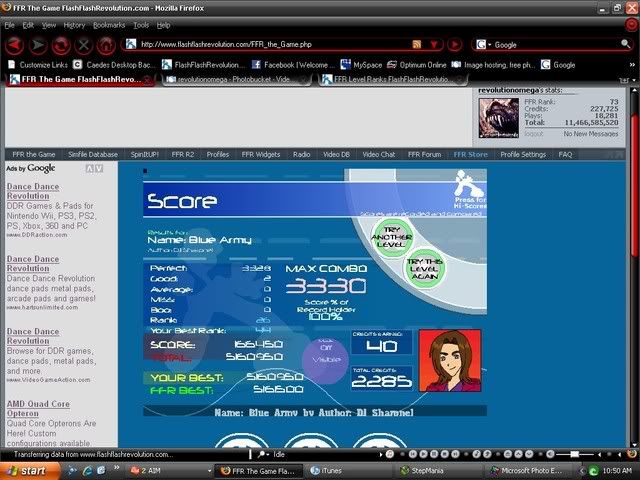The image size is (640, 480).
Task: Open the Simfile Database nav link
Action: pos(94,155)
